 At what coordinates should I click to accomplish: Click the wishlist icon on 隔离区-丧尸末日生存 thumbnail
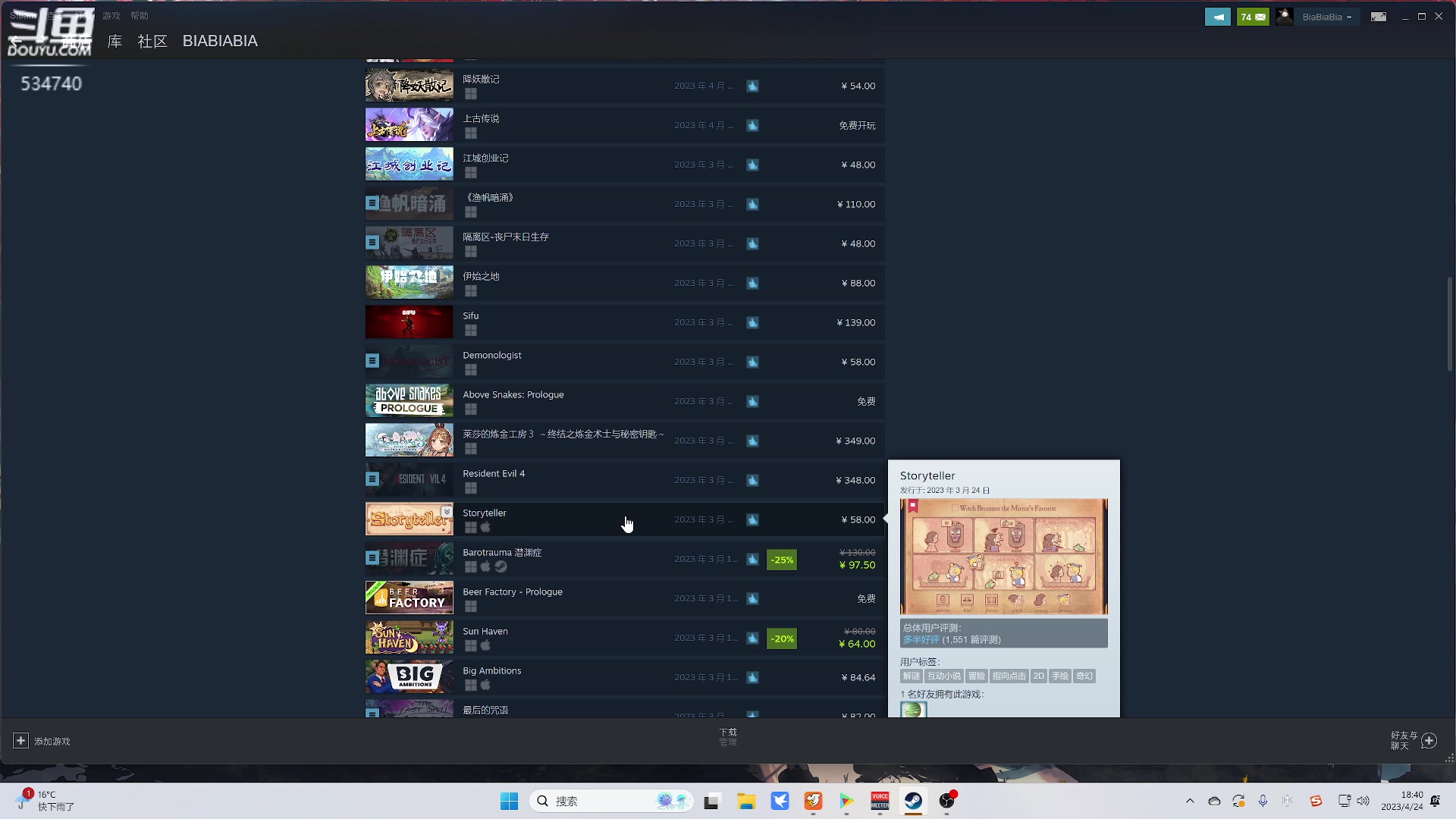click(372, 243)
